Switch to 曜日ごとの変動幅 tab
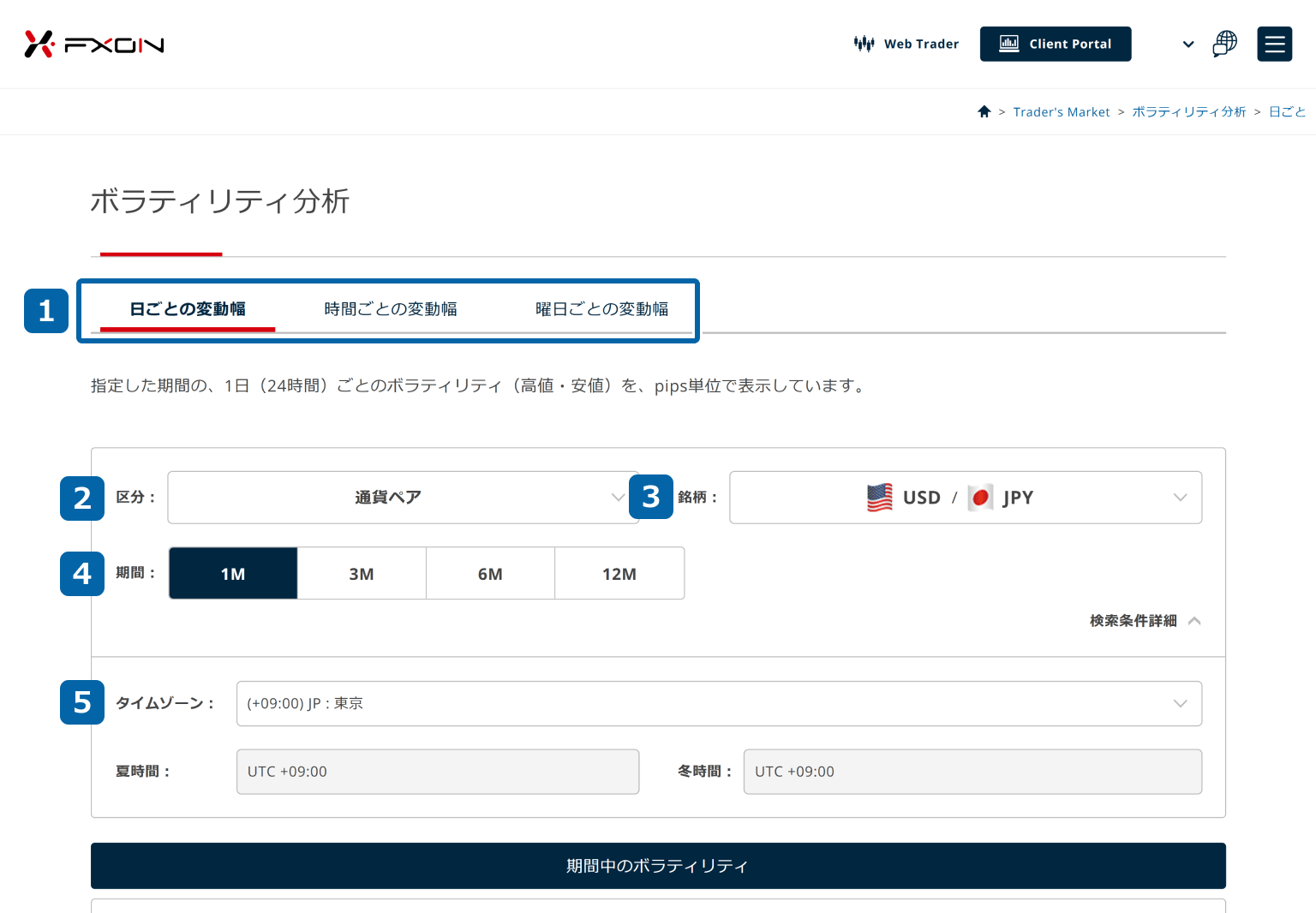The width and height of the screenshot is (1316, 913). [x=602, y=309]
